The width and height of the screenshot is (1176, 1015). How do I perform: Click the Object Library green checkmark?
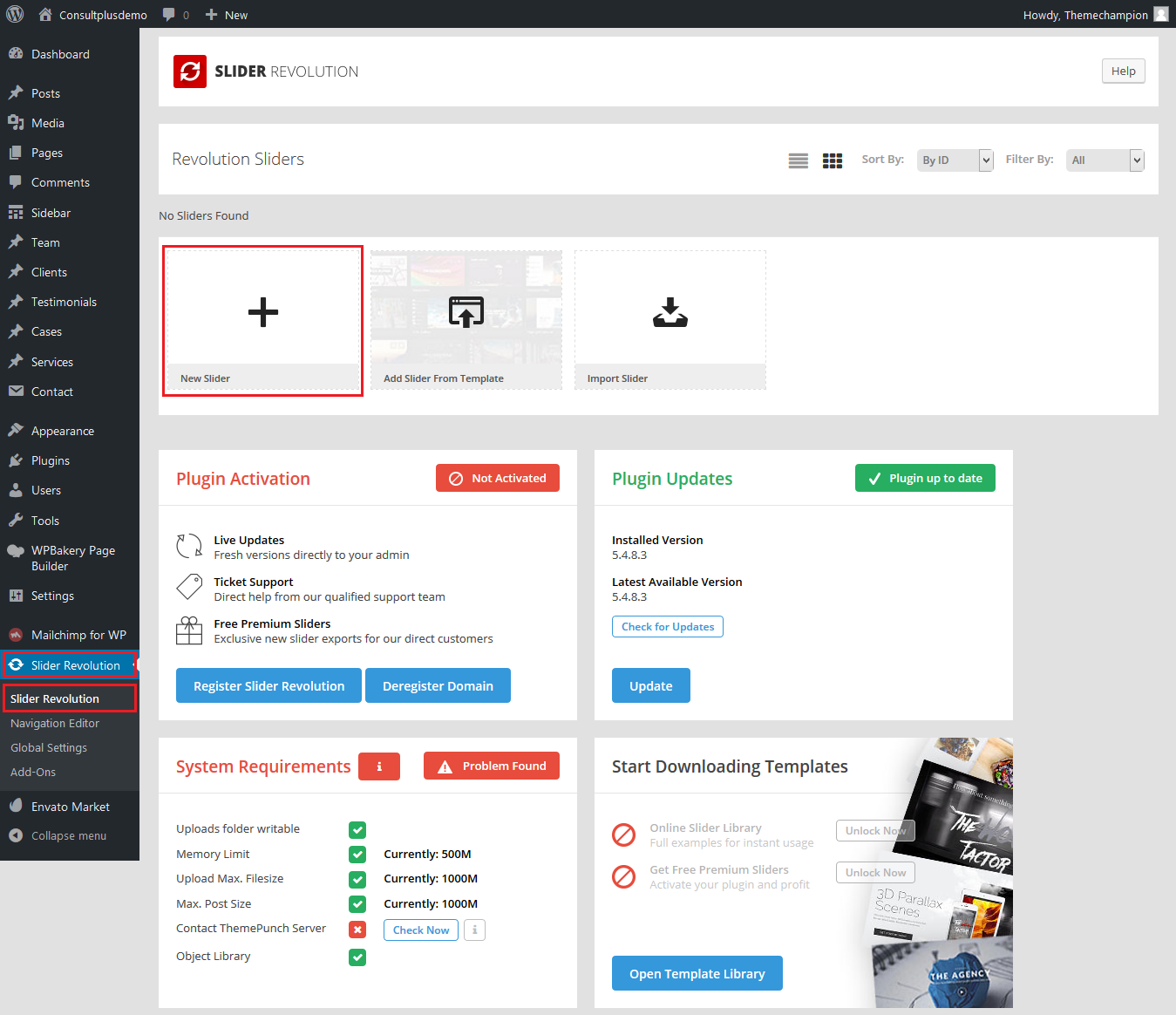(x=357, y=957)
